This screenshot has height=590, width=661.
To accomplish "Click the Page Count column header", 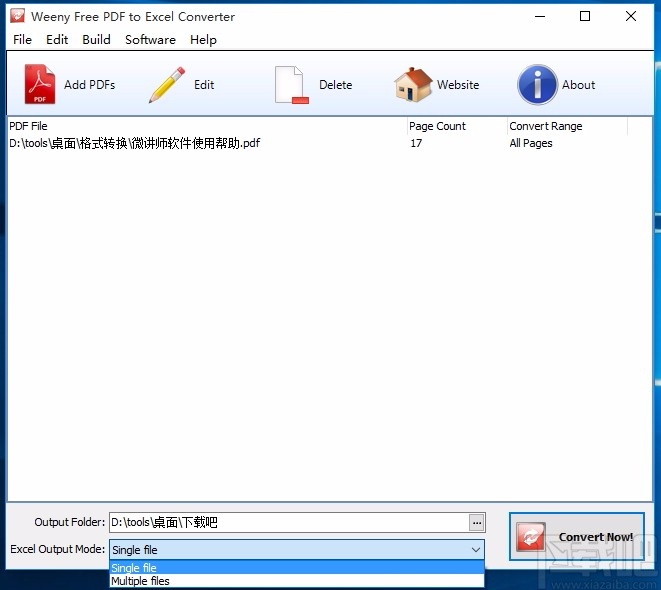I will (457, 126).
